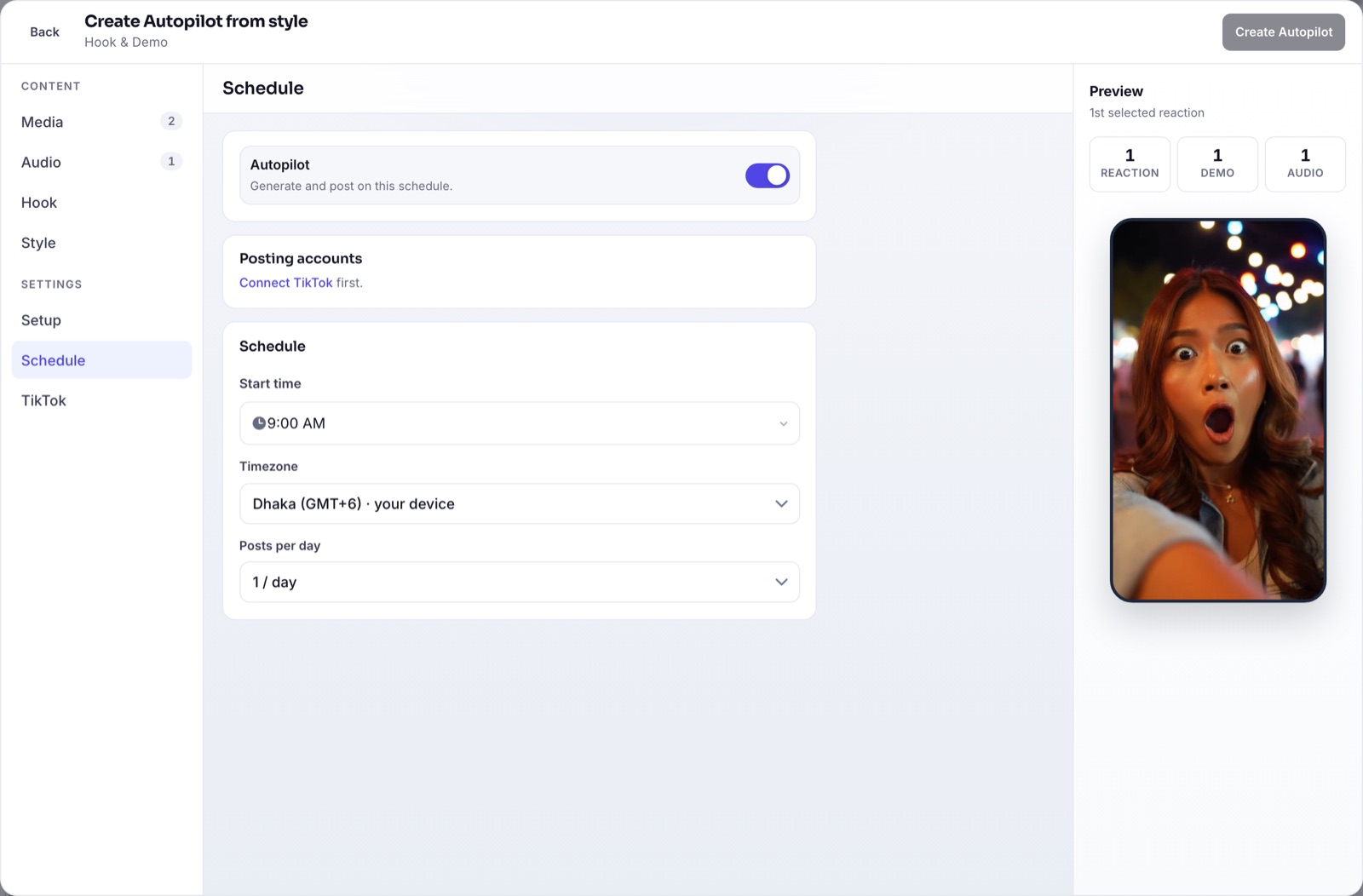Open TikTok settings in sidebar
The width and height of the screenshot is (1363, 896).
pyautogui.click(x=101, y=400)
